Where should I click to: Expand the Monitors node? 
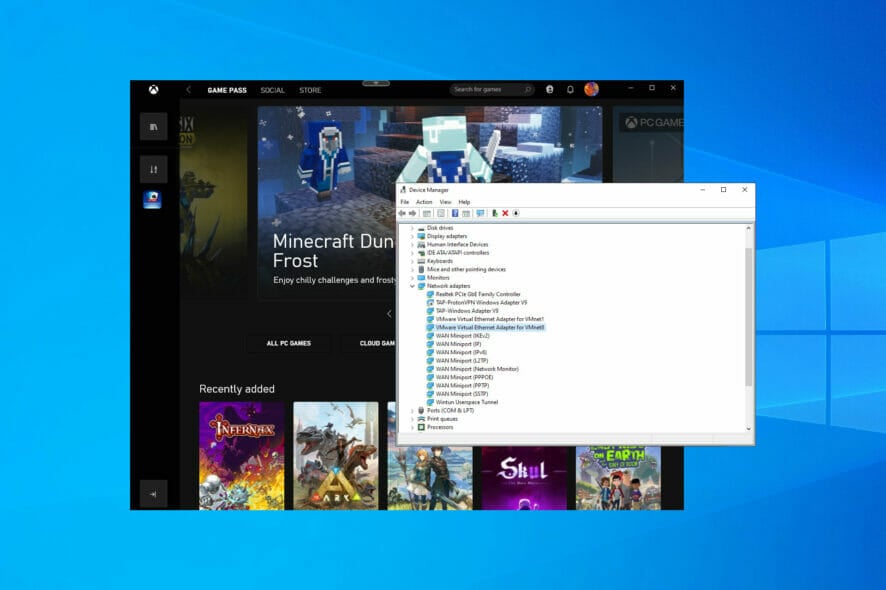(412, 278)
